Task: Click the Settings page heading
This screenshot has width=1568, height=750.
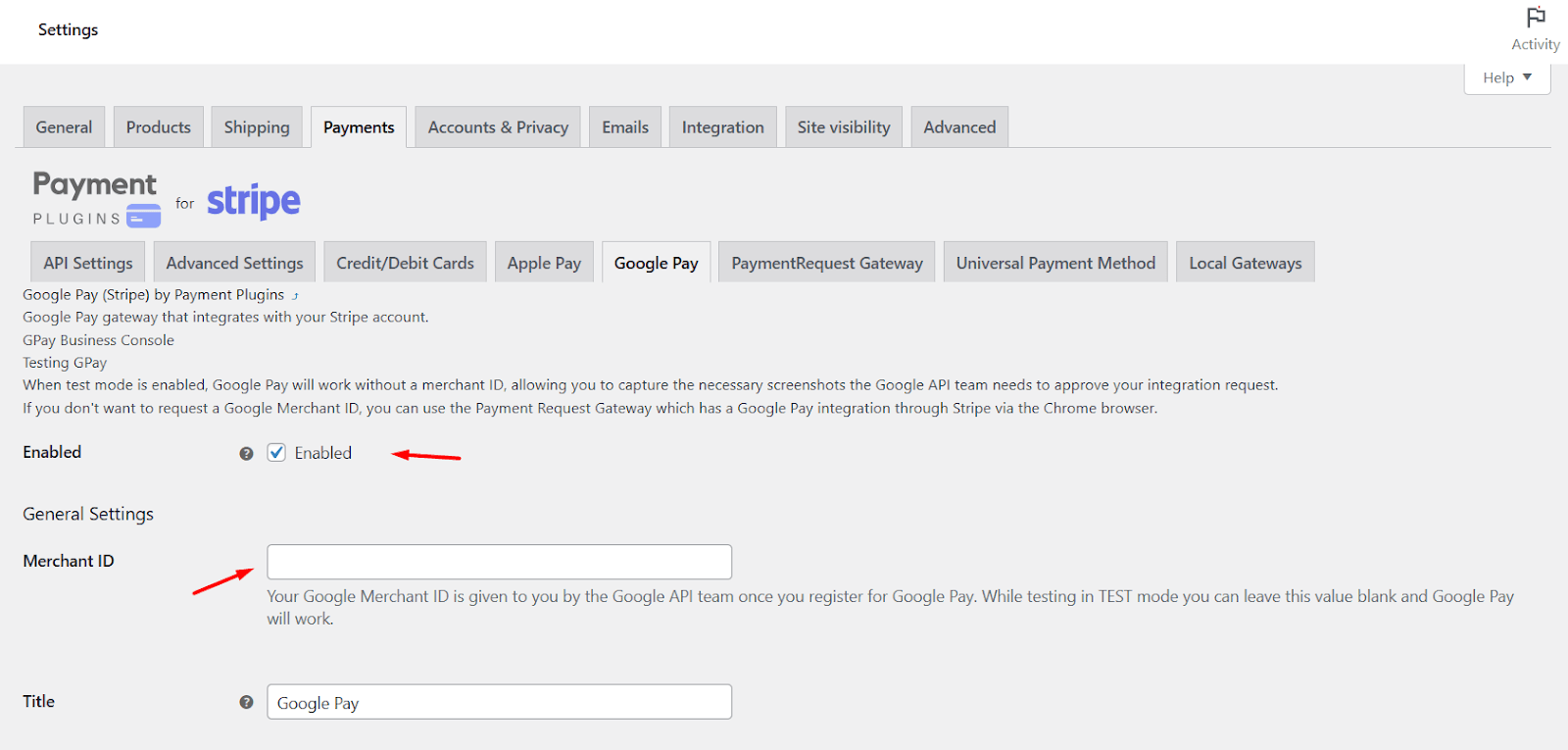Action: click(68, 29)
